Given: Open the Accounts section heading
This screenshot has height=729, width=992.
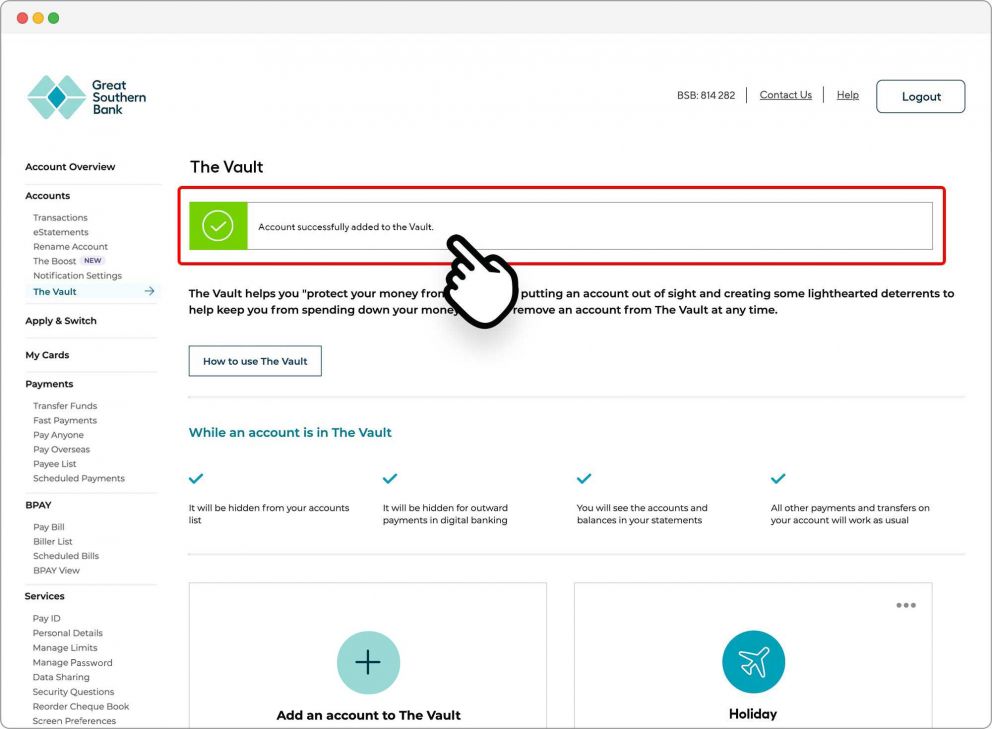Looking at the screenshot, I should 47,196.
